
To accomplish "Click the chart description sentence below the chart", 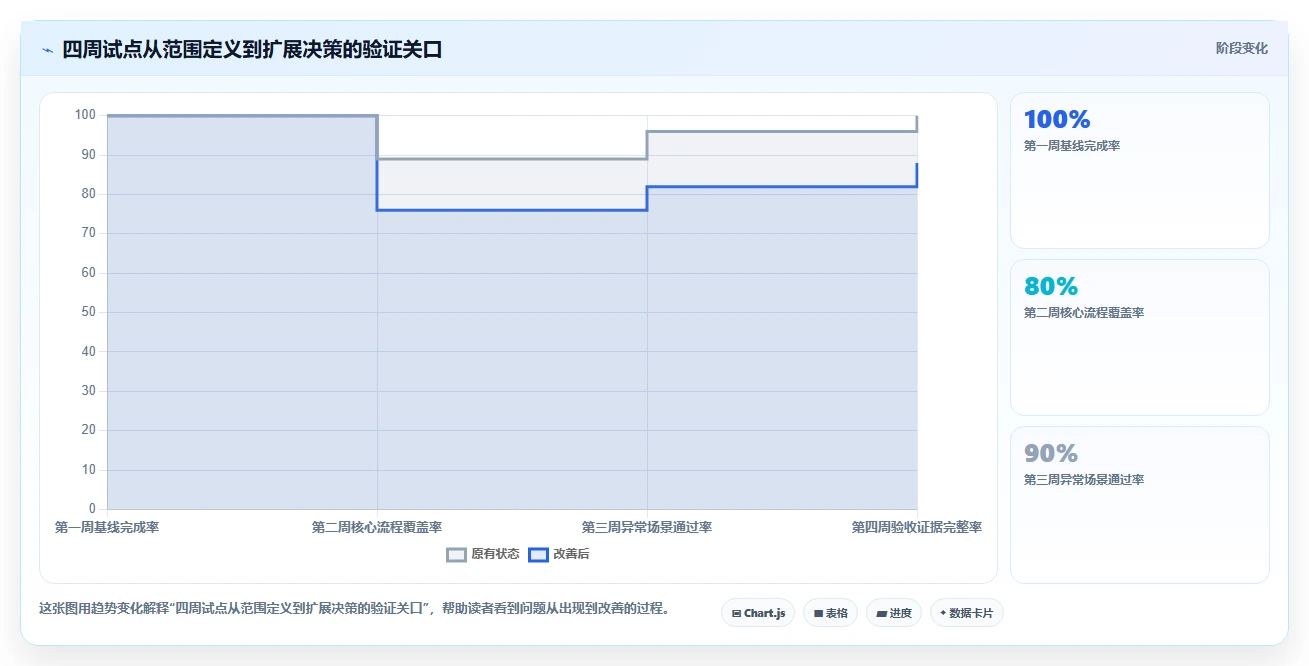I will [x=354, y=608].
